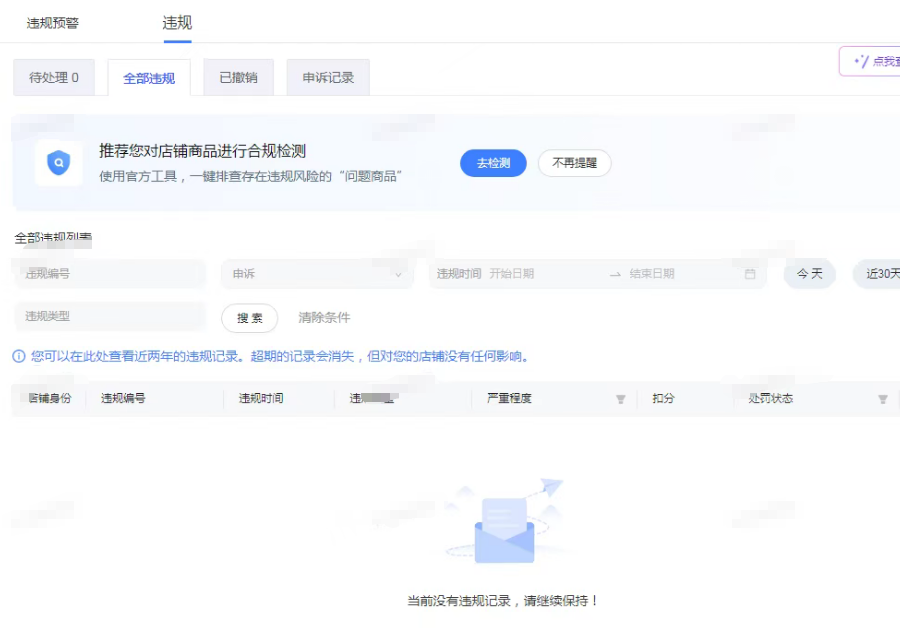
Task: Select the 今天 quick date filter
Action: pos(809,274)
